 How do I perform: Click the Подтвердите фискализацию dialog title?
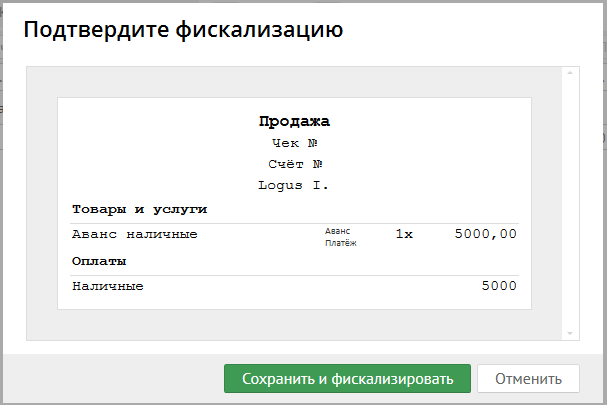[x=184, y=30]
